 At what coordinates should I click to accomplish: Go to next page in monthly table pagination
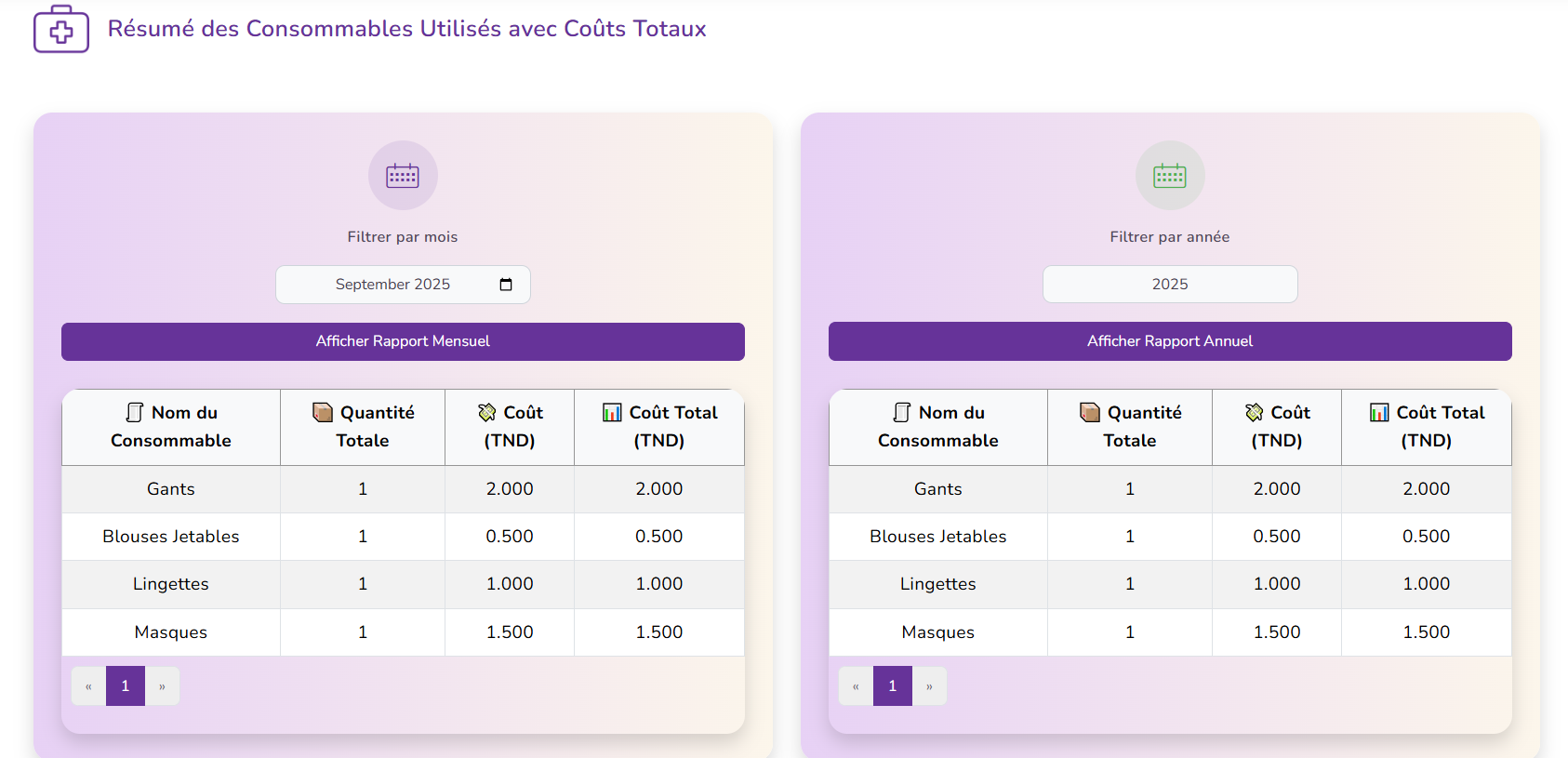162,686
